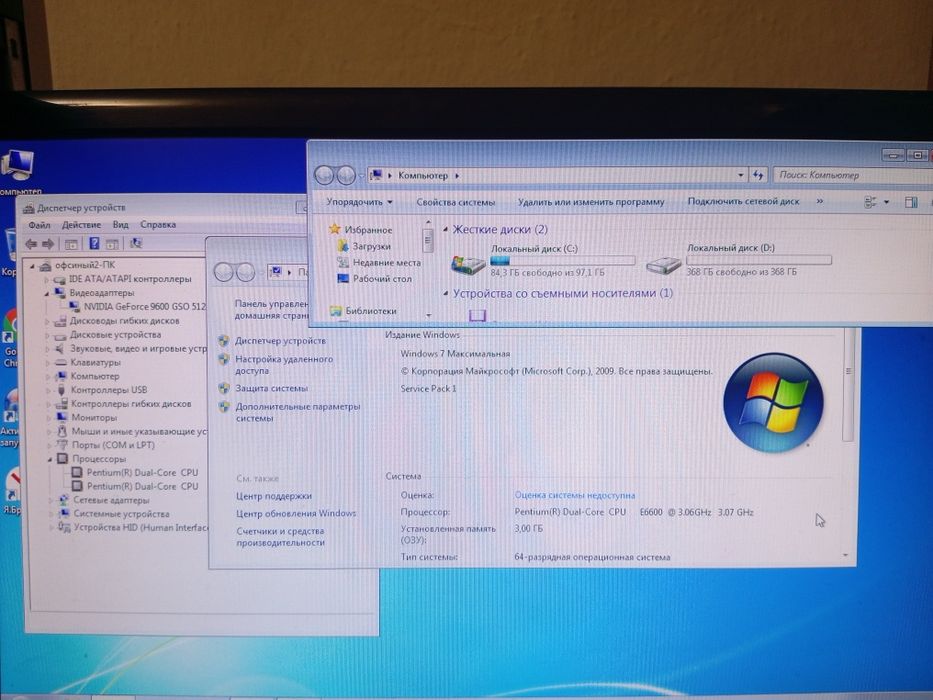Click the scan hardware icon in Device Manager toolbar
The height and width of the screenshot is (700, 933).
point(136,243)
